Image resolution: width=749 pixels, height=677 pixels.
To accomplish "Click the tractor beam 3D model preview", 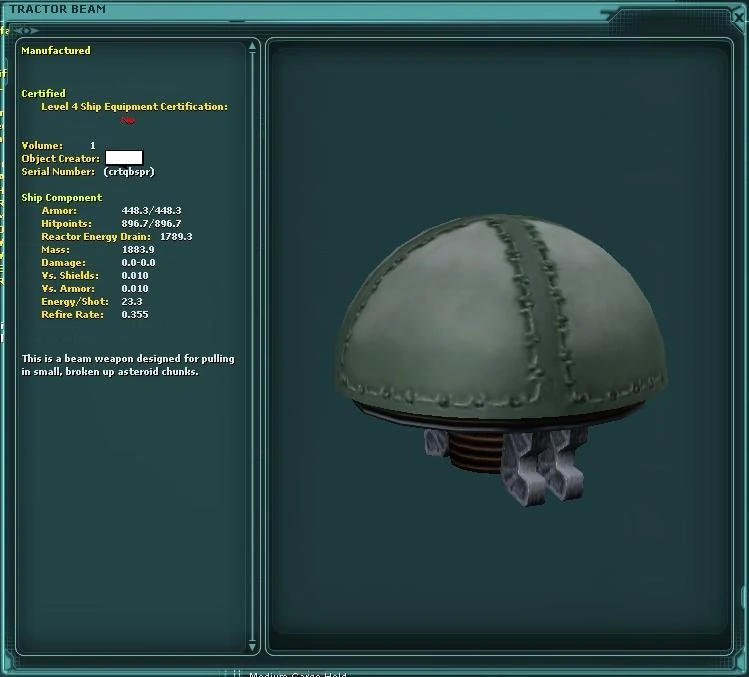I will (x=500, y=358).
